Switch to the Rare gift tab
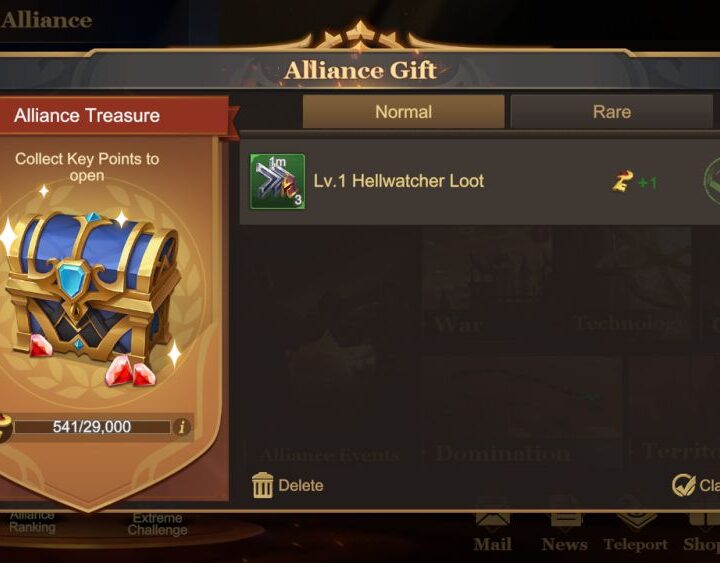Viewport: 720px width, 563px height. tap(612, 112)
